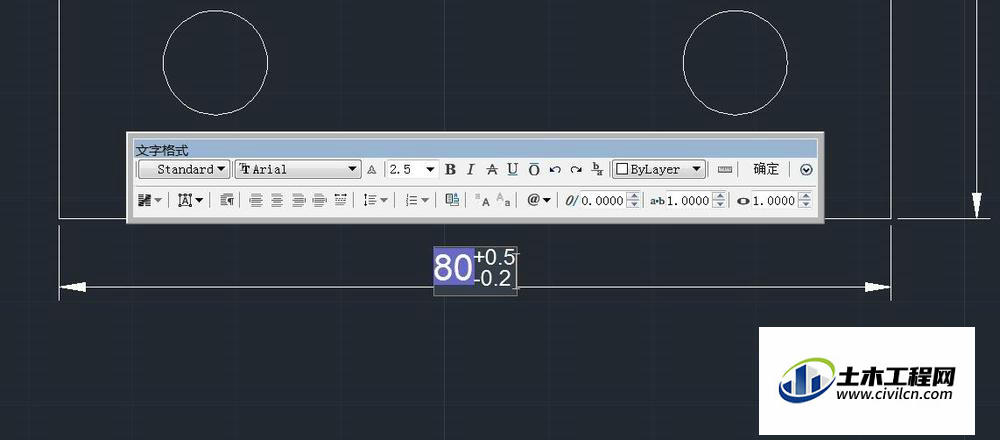The width and height of the screenshot is (1000, 440).
Task: Open the columns dropdown icon
Action: point(150,200)
